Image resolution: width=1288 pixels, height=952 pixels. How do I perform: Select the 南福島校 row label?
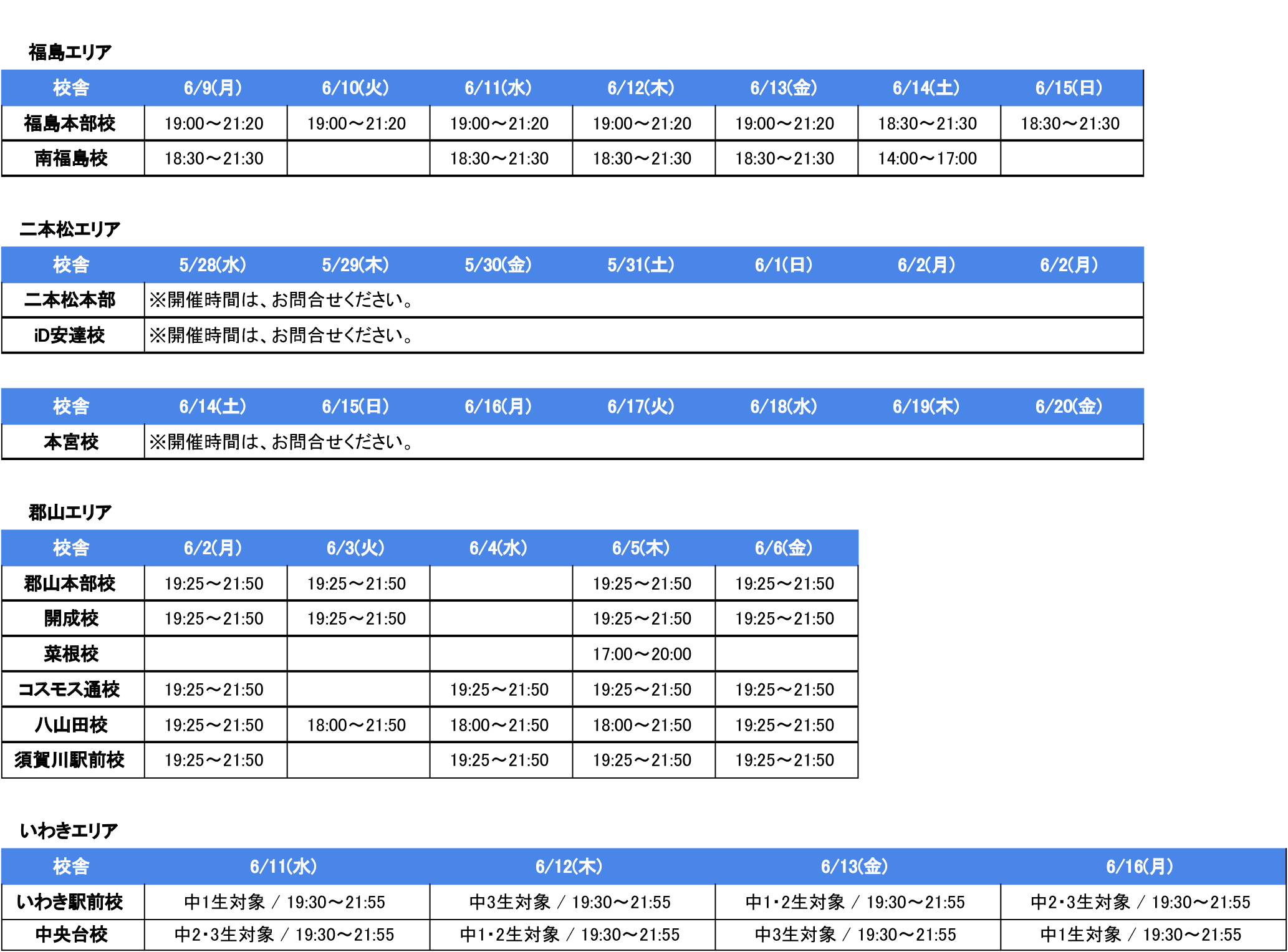pos(71,158)
